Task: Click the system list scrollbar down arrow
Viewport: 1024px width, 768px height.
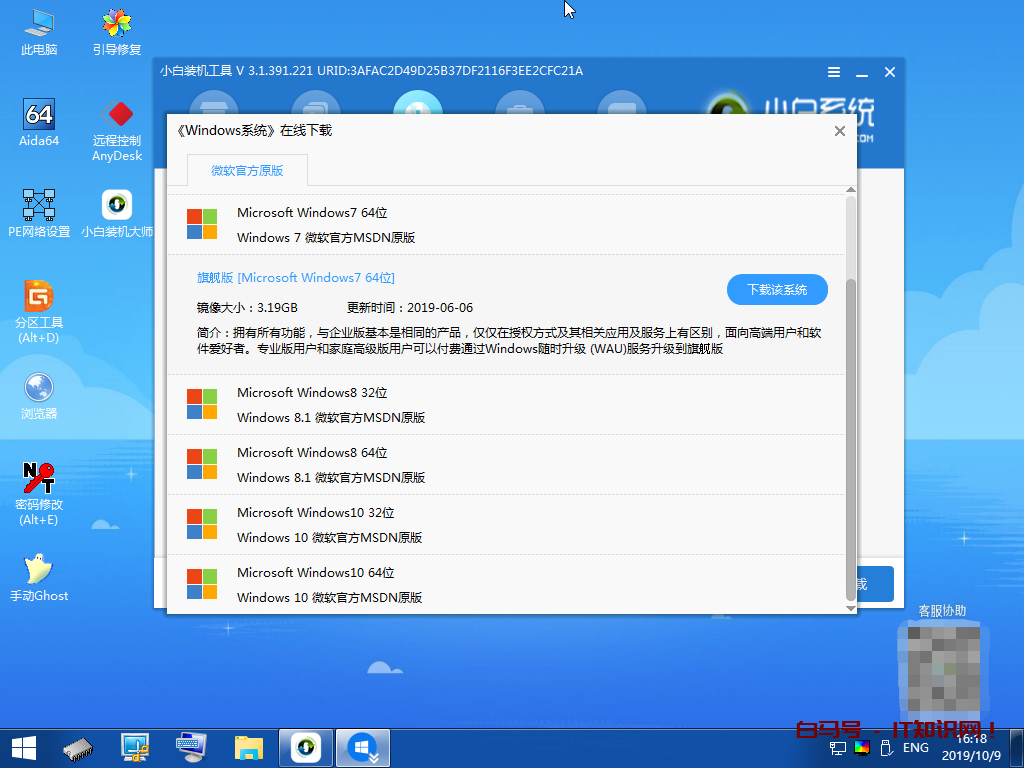Action: [851, 608]
